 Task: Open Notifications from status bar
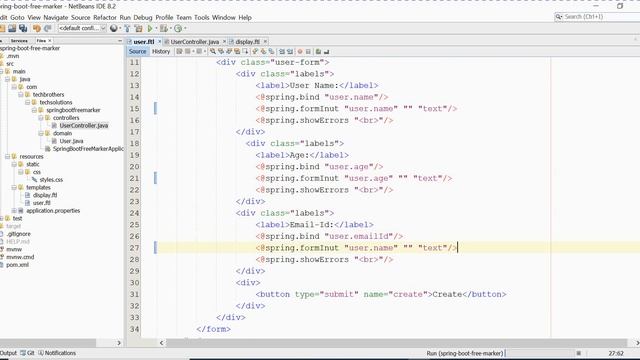pyautogui.click(x=57, y=353)
